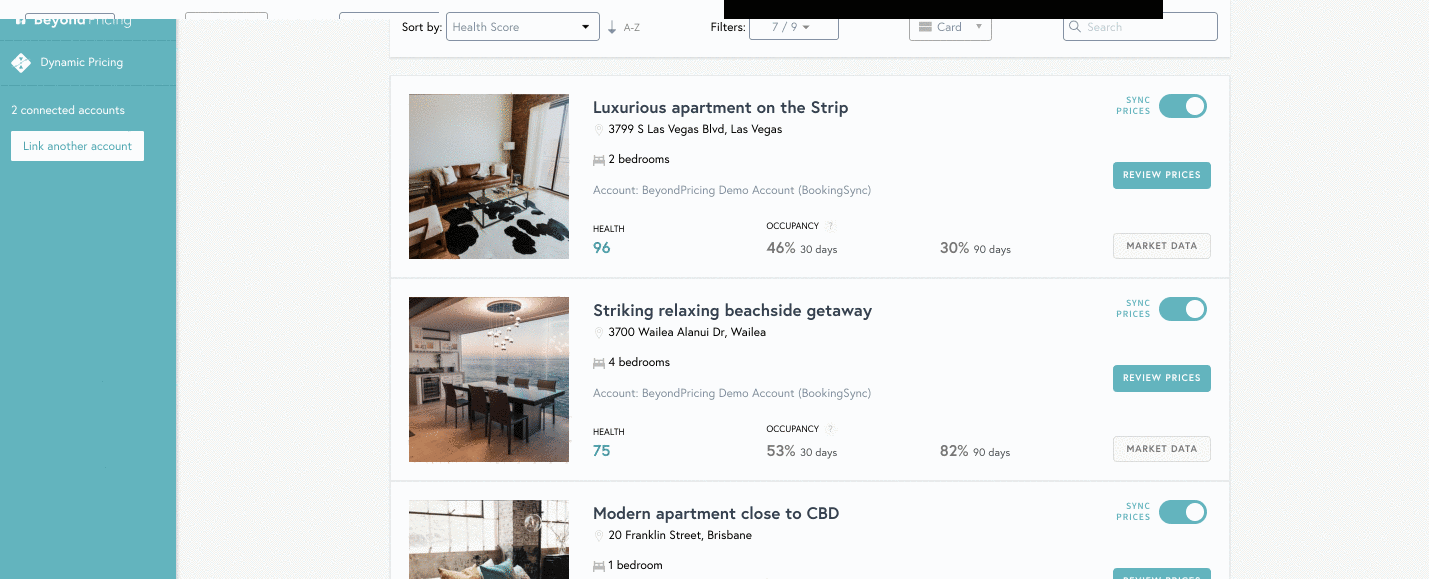The width and height of the screenshot is (1429, 579).
Task: Click the address 3700 Wailea Alanui Dr, Wailea
Action: click(687, 332)
